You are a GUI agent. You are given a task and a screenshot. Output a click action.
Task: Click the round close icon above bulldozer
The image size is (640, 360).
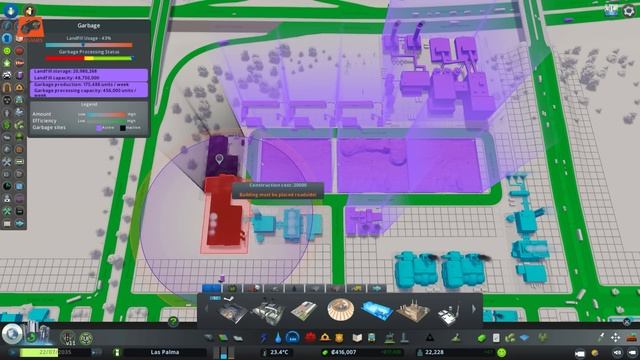627,322
